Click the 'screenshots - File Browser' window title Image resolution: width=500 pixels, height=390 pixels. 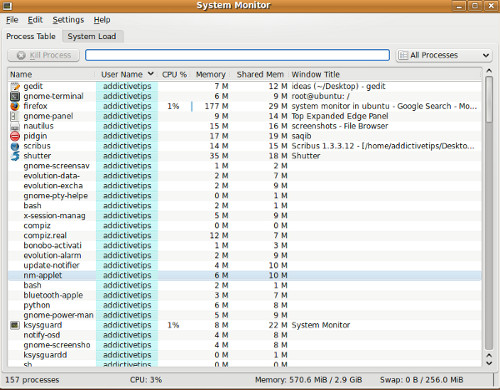pos(340,126)
